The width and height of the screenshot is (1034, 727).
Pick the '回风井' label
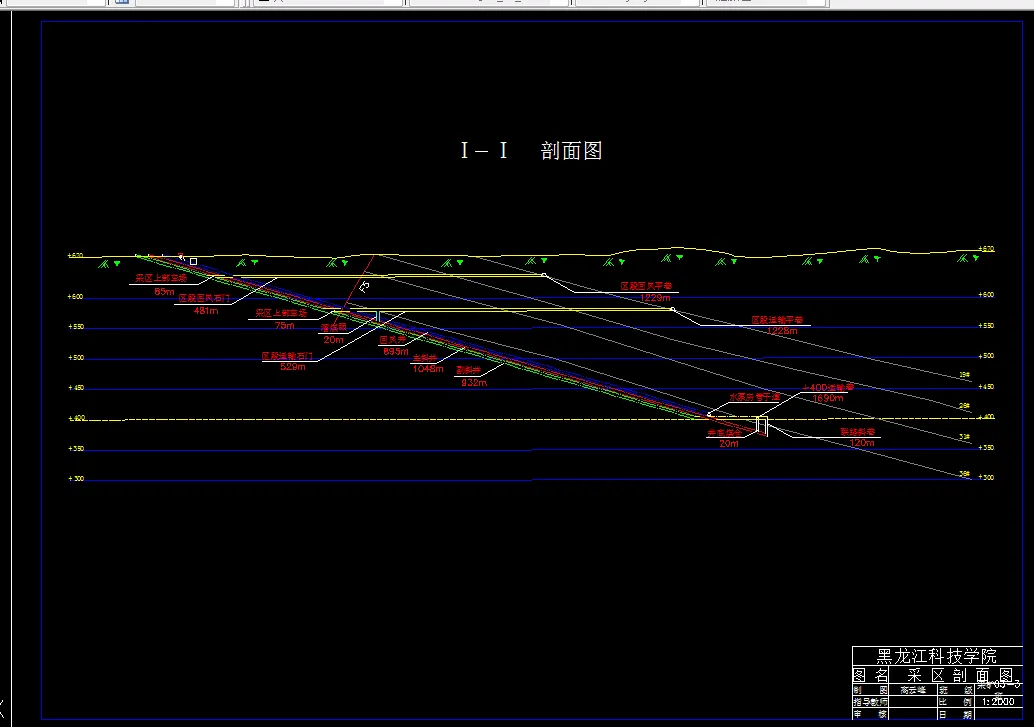pos(392,340)
